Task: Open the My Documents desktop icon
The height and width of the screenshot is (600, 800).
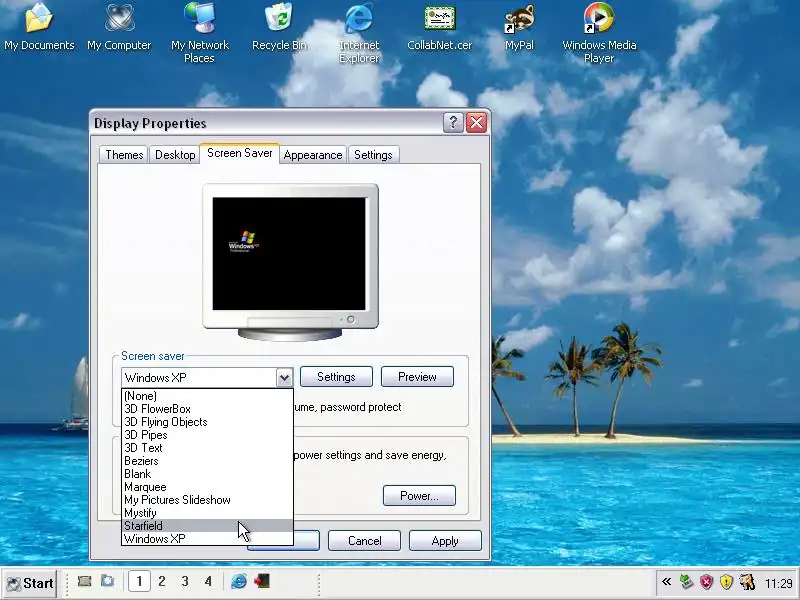Action: pyautogui.click(x=39, y=28)
